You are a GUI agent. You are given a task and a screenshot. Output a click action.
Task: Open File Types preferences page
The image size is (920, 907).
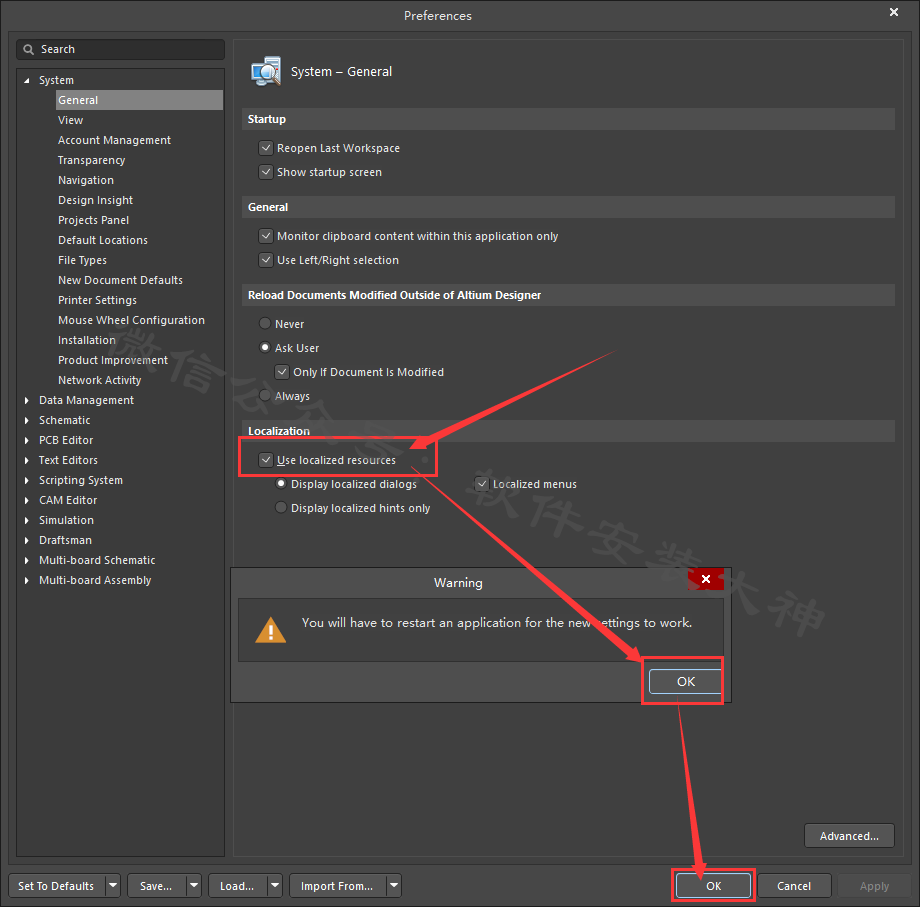pyautogui.click(x=82, y=259)
